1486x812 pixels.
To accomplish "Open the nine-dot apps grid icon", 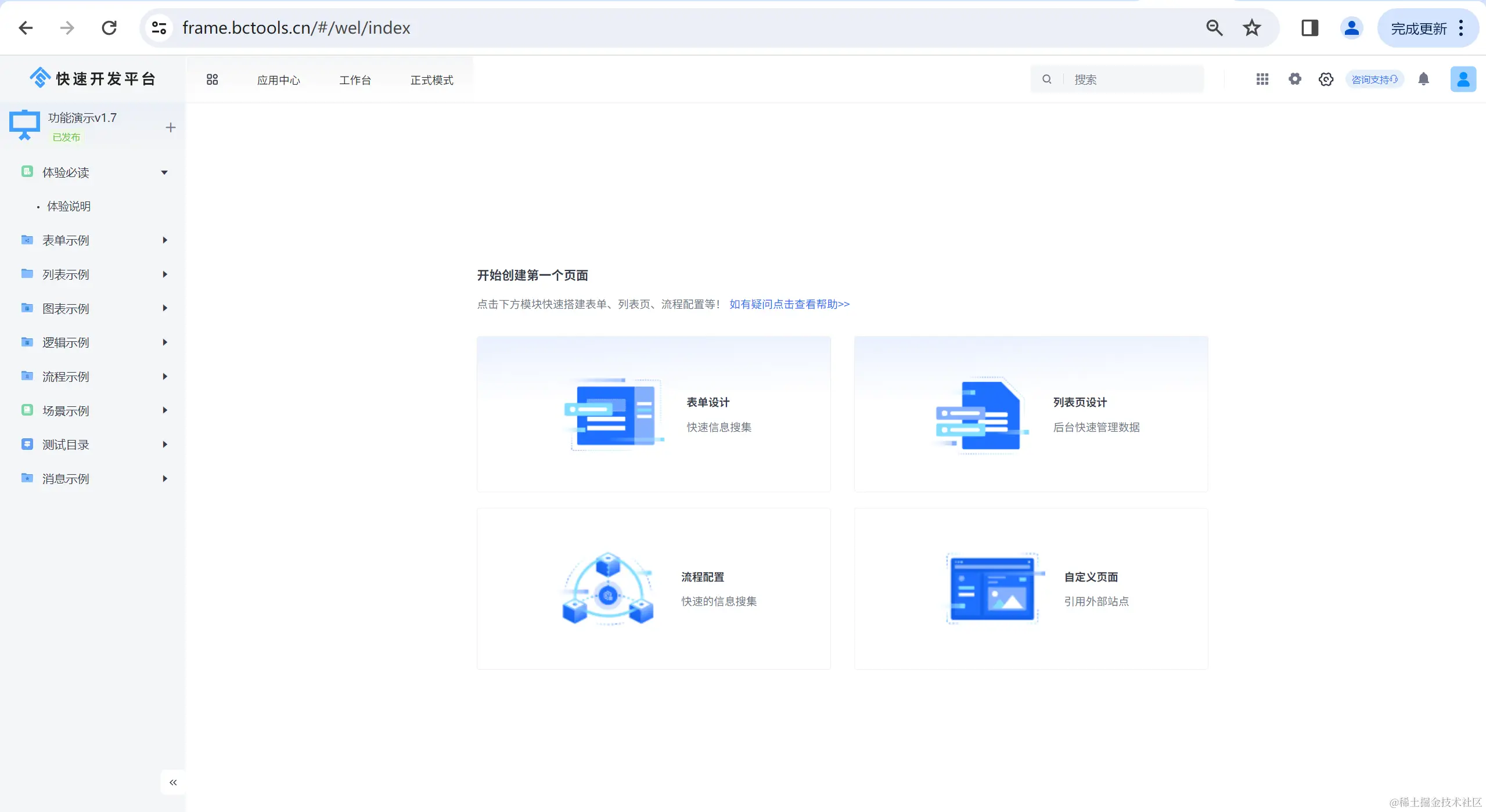I will click(x=1262, y=79).
